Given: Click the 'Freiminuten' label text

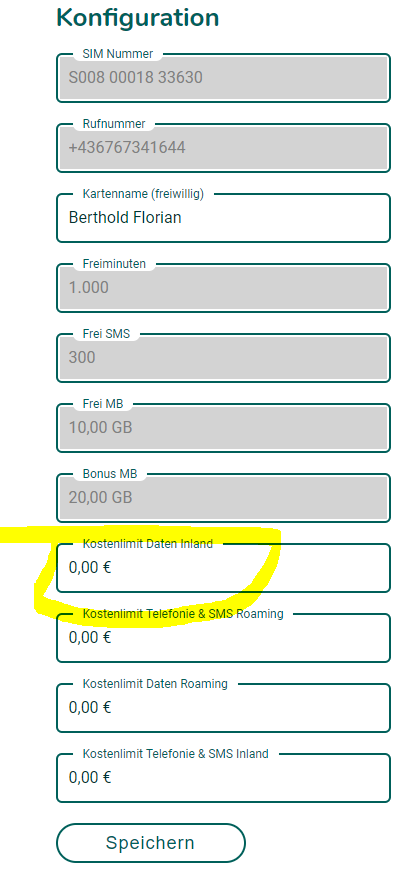Looking at the screenshot, I should (114, 264).
